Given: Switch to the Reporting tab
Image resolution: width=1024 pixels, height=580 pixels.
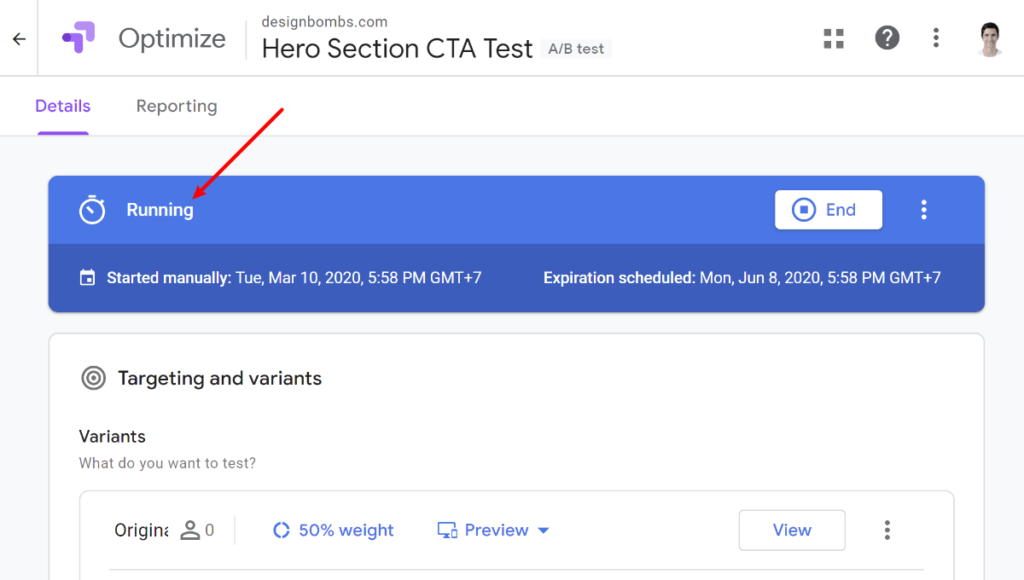Looking at the screenshot, I should click(x=176, y=106).
